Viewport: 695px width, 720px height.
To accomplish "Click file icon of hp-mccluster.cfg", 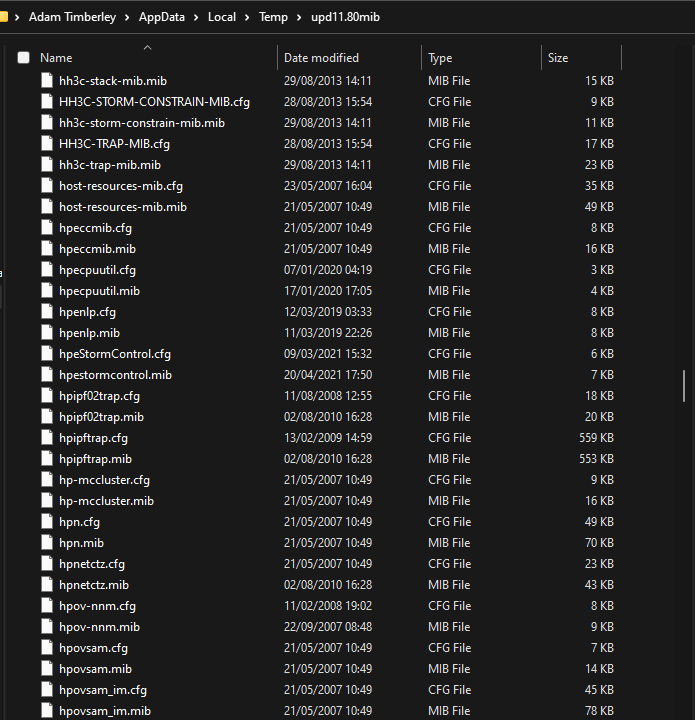I will [x=47, y=480].
